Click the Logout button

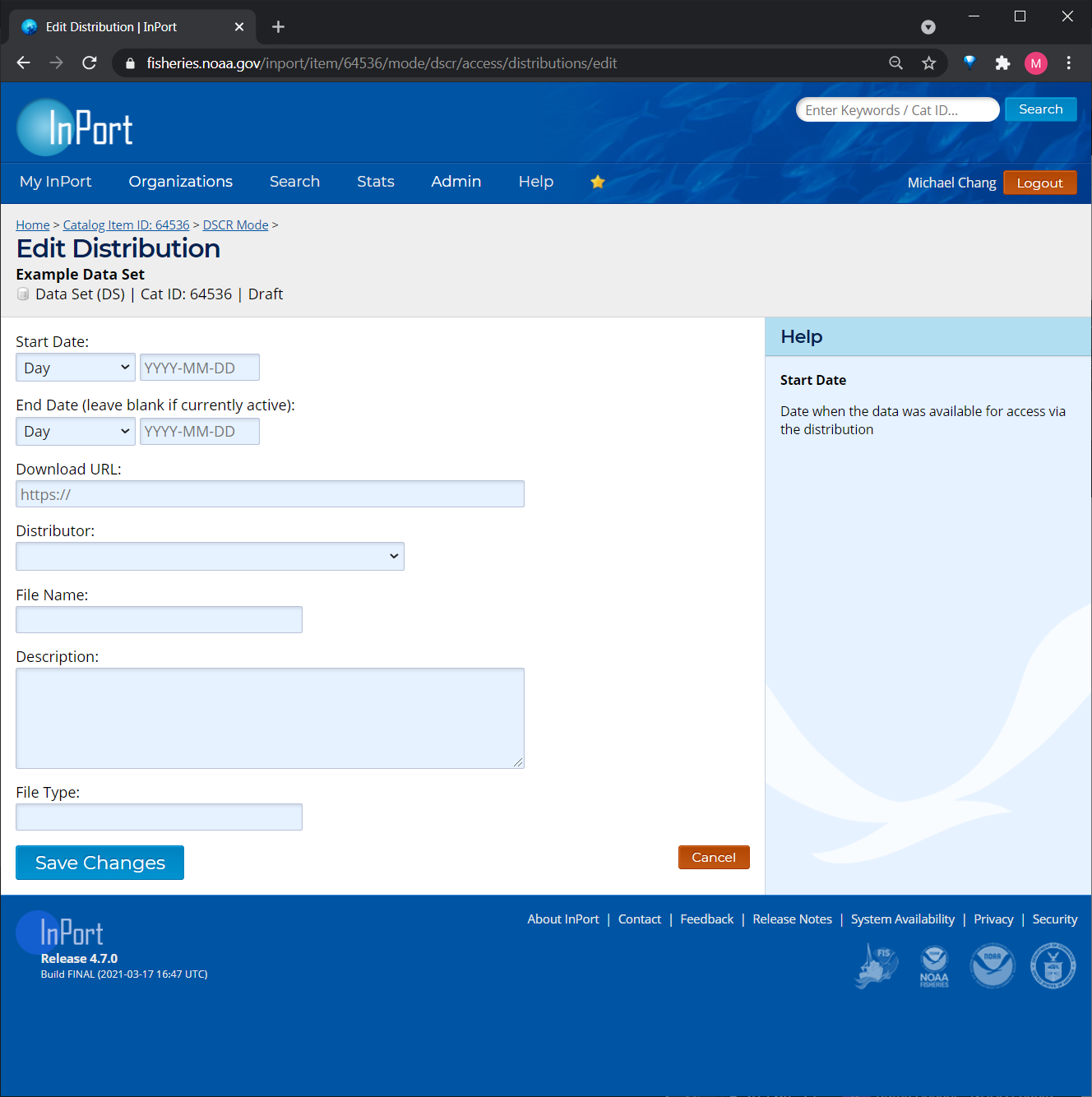click(1040, 183)
